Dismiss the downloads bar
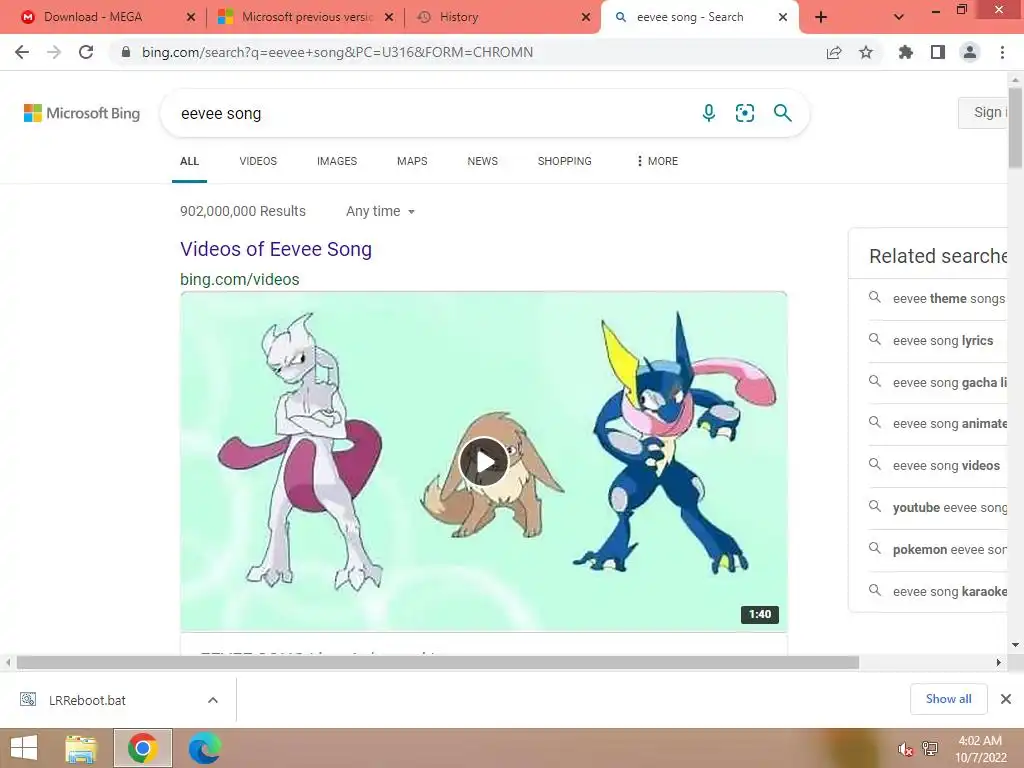This screenshot has height=768, width=1024. point(1006,699)
